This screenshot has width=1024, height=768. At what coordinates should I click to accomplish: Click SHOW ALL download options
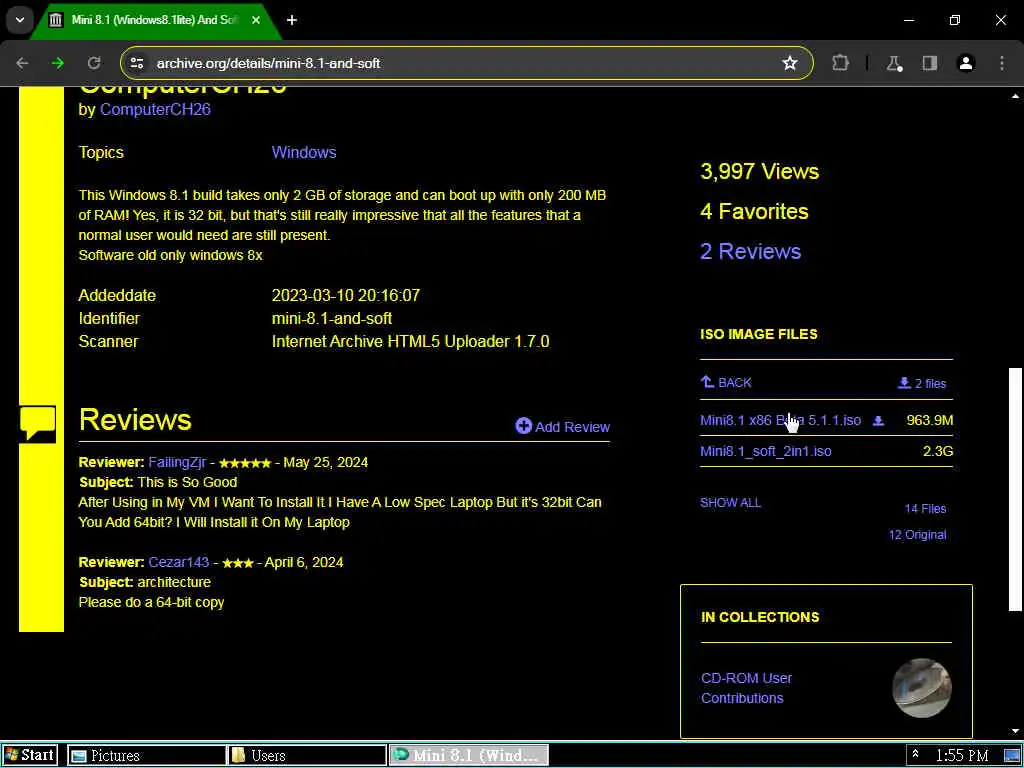coord(730,503)
